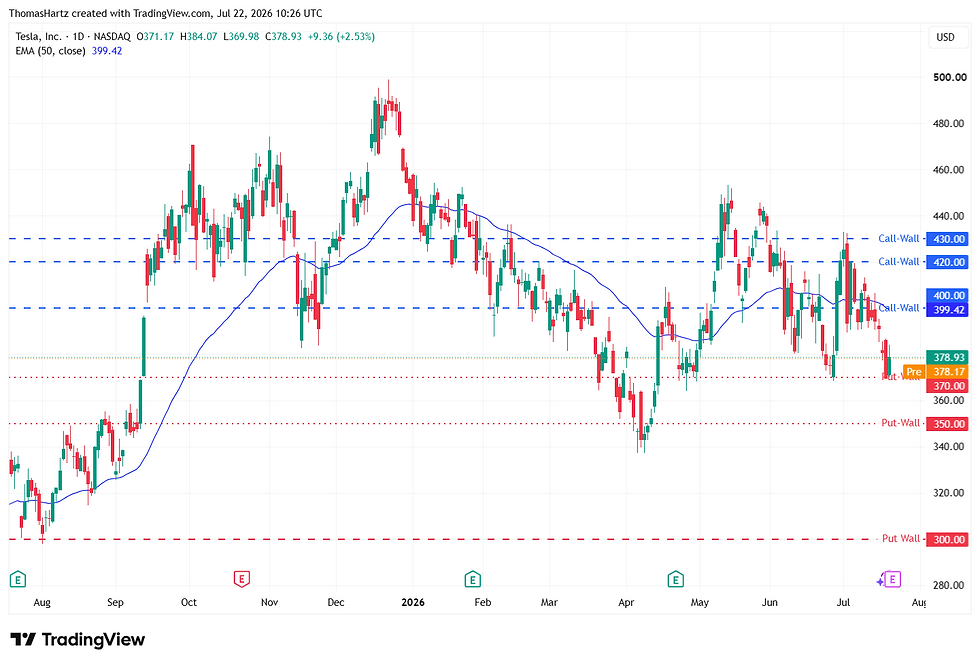
Task: Click the purple upcoming earnings marker
Action: point(892,579)
